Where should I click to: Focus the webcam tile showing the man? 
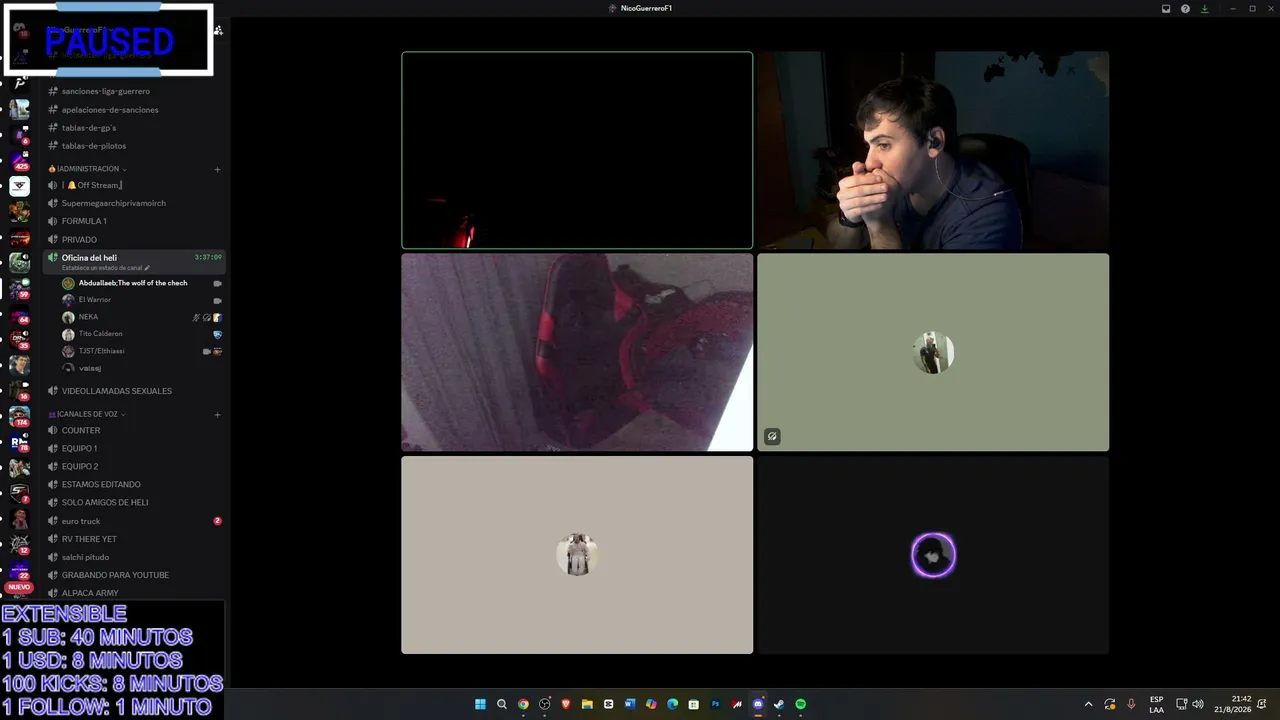[x=933, y=150]
